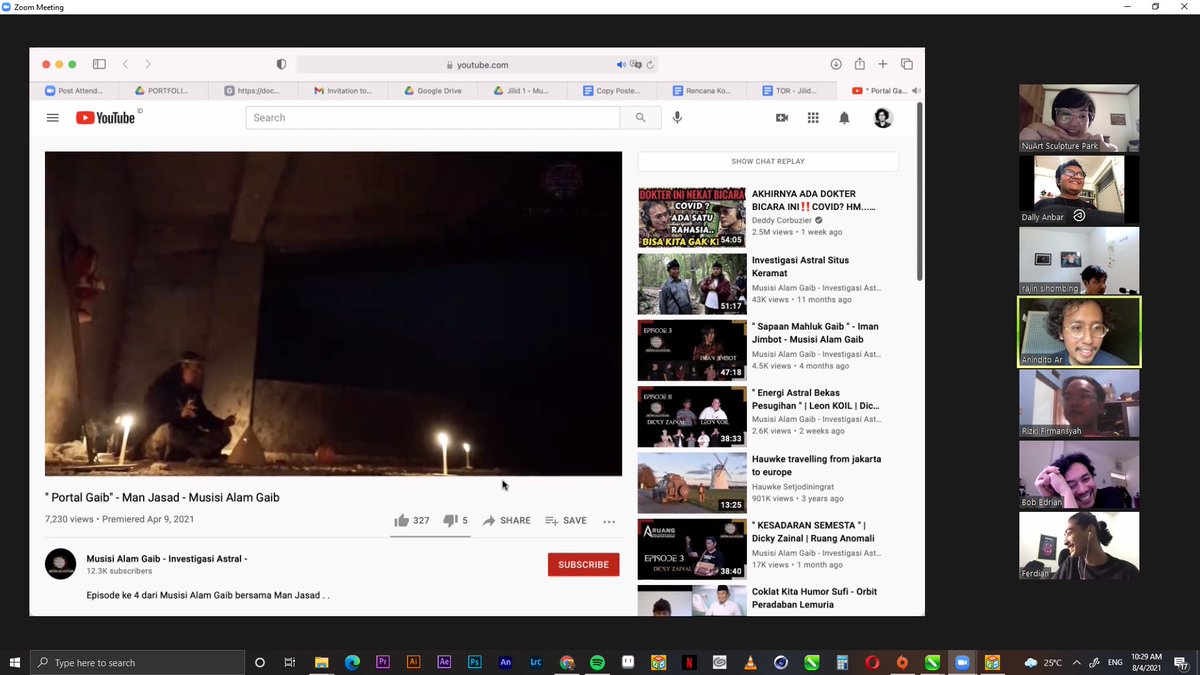Open the YouTube apps grid
Screen dimensions: 1200x675
pyautogui.click(x=813, y=118)
